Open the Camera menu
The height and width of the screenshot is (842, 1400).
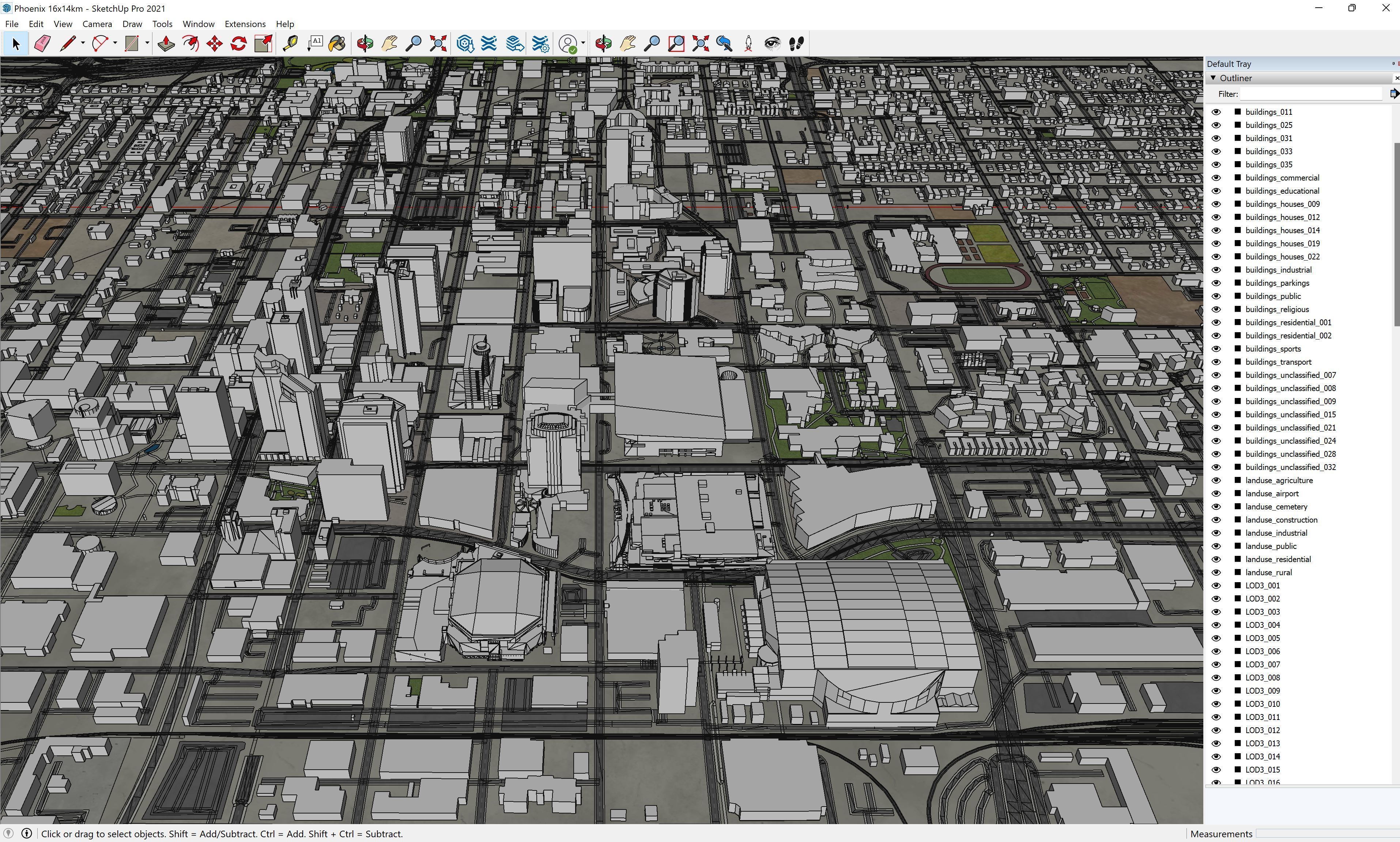pyautogui.click(x=97, y=24)
